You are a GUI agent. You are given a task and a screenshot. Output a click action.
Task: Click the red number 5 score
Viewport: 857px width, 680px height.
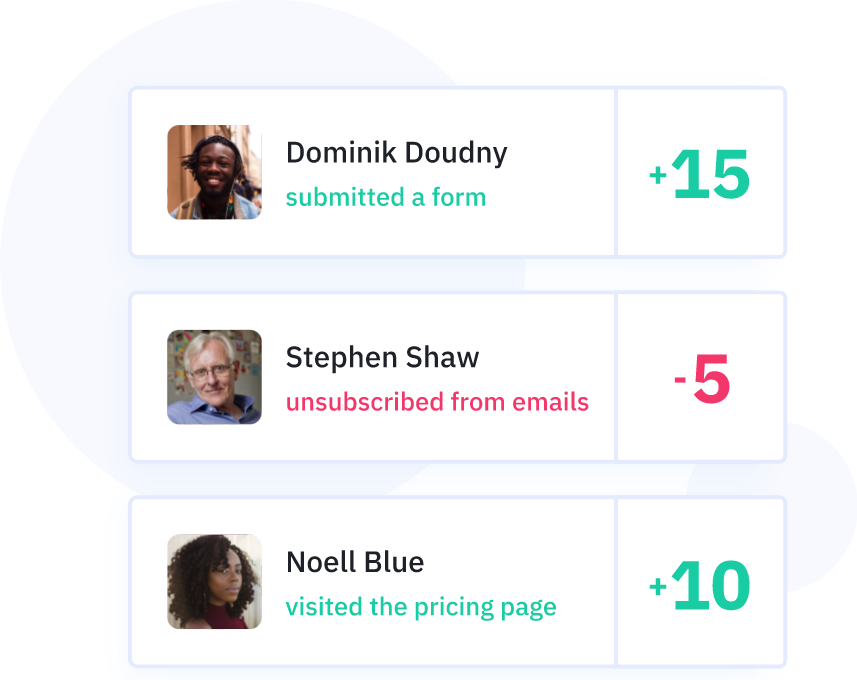(712, 381)
